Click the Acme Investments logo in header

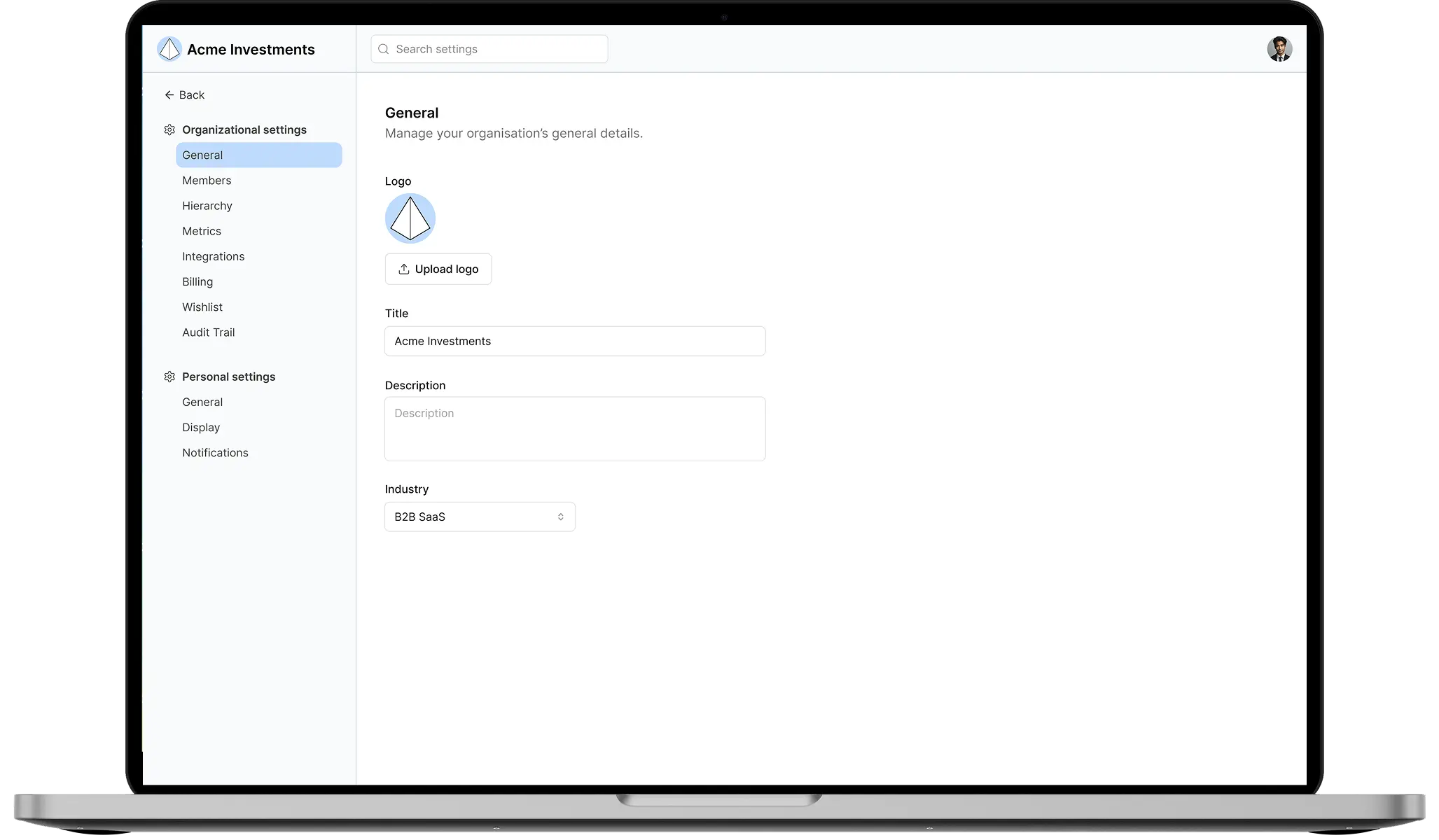coord(169,49)
